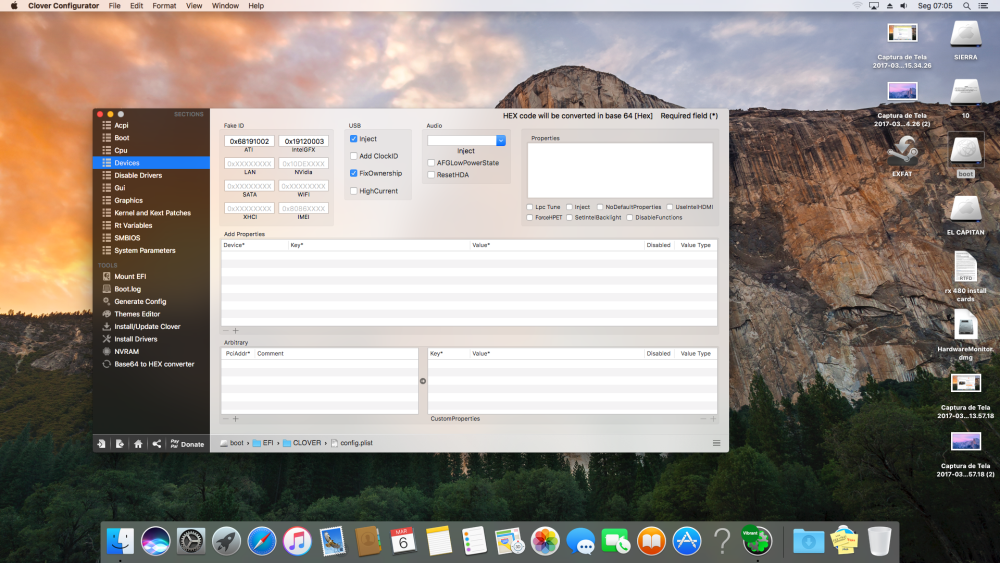The image size is (1000, 563).
Task: Open the Themes Editor tool
Action: pos(137,314)
